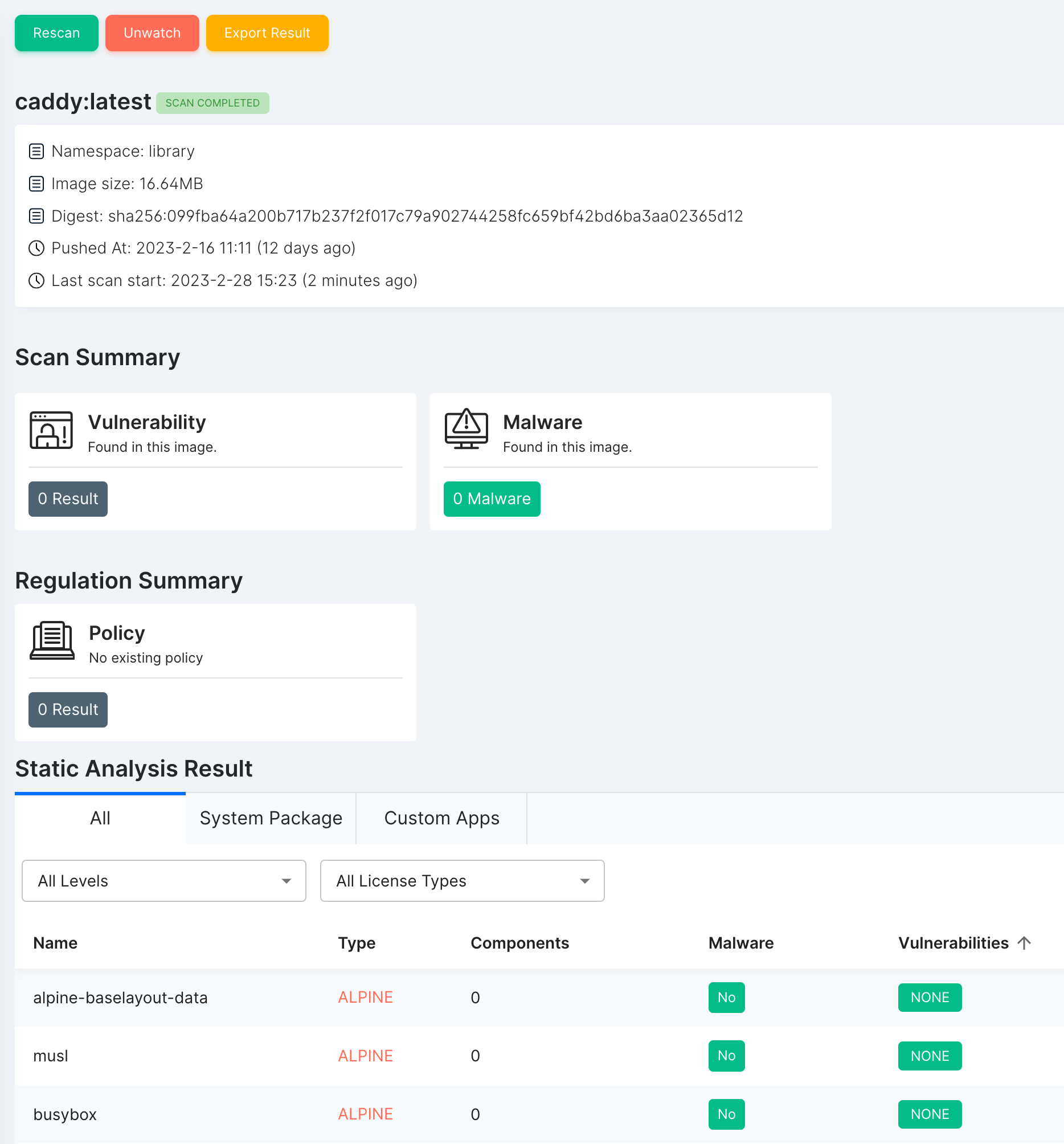
Task: Click the Pushed At date text
Action: coord(203,248)
